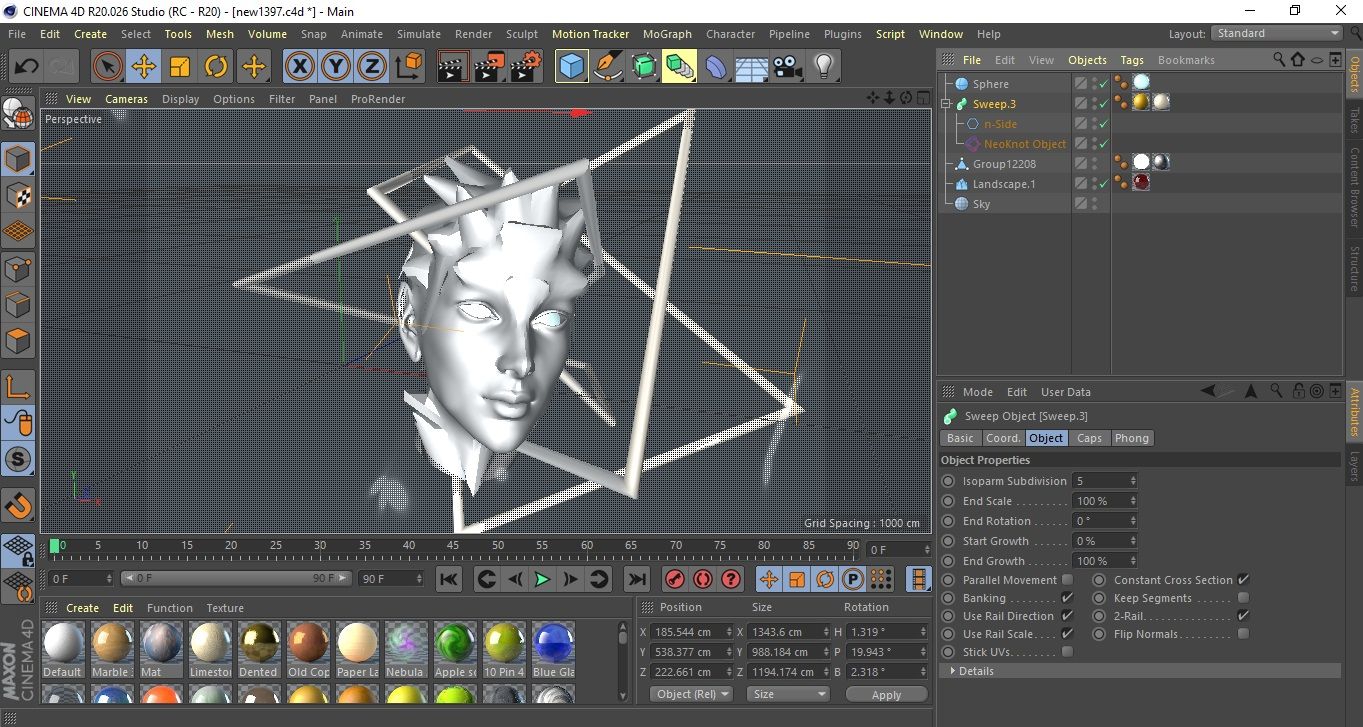Collapse the Sweep.3 object hierarchy
Image resolution: width=1363 pixels, height=727 pixels.
946,104
